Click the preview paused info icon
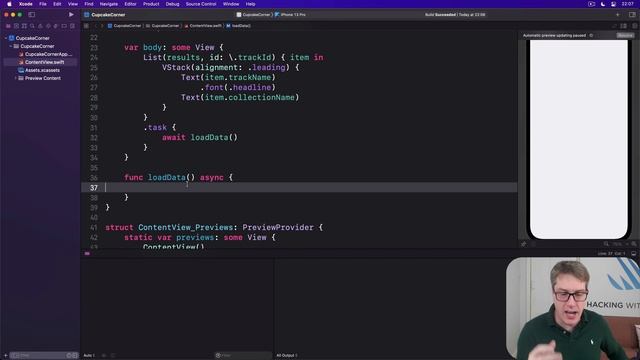This screenshot has width=640, height=360. click(x=591, y=36)
